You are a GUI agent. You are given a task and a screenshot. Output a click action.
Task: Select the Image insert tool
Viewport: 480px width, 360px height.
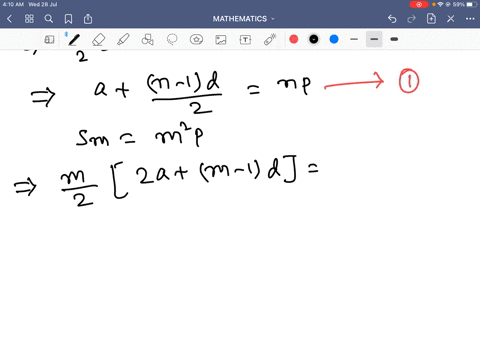[221, 40]
